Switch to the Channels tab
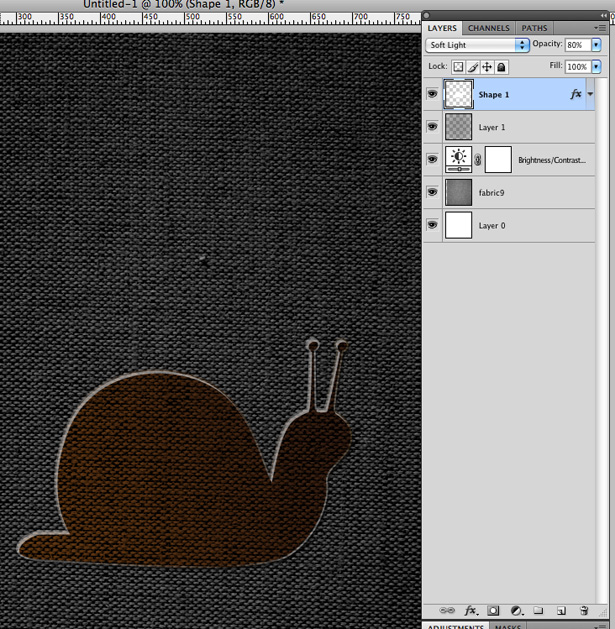615x629 pixels. tap(489, 28)
